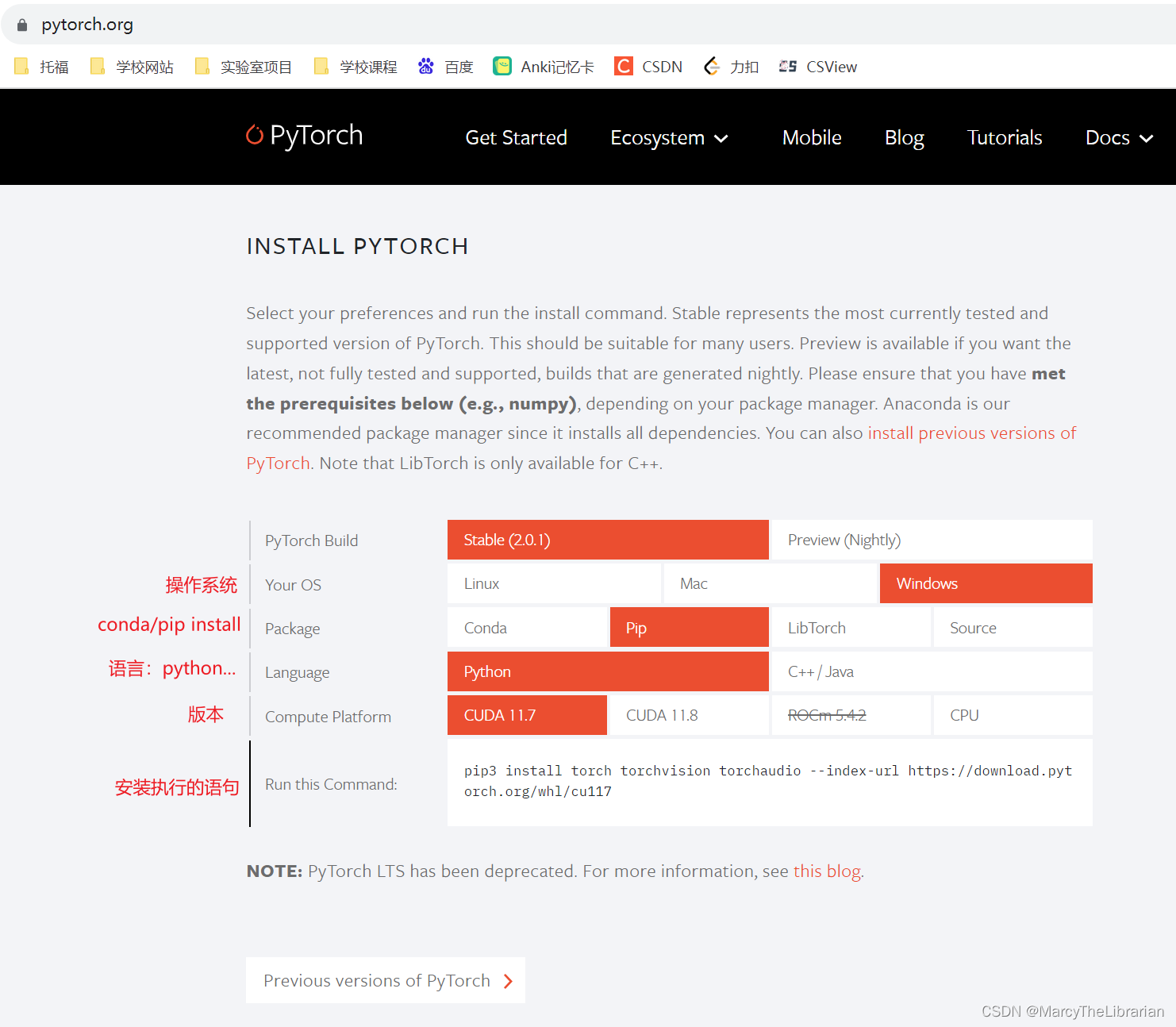Open the 百度 bookmark
Image resolution: width=1176 pixels, height=1027 pixels.
pos(445,67)
